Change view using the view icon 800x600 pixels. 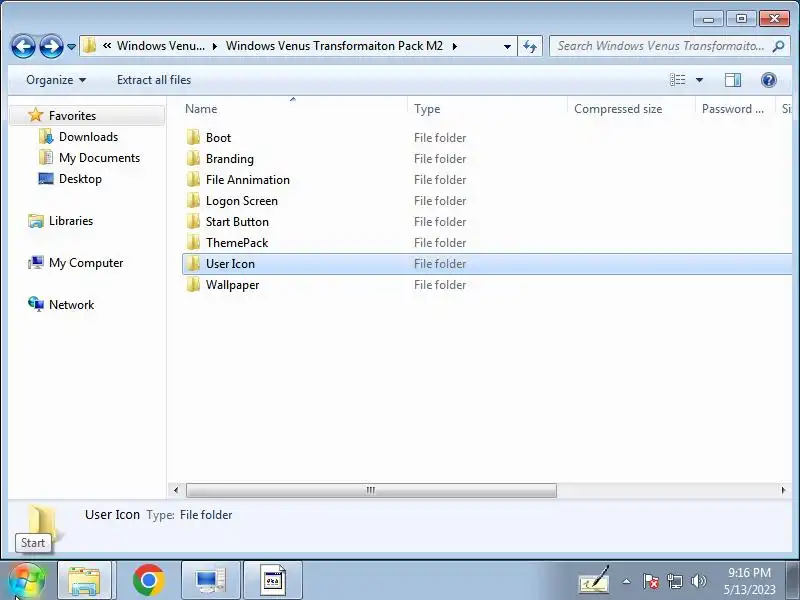[x=678, y=80]
